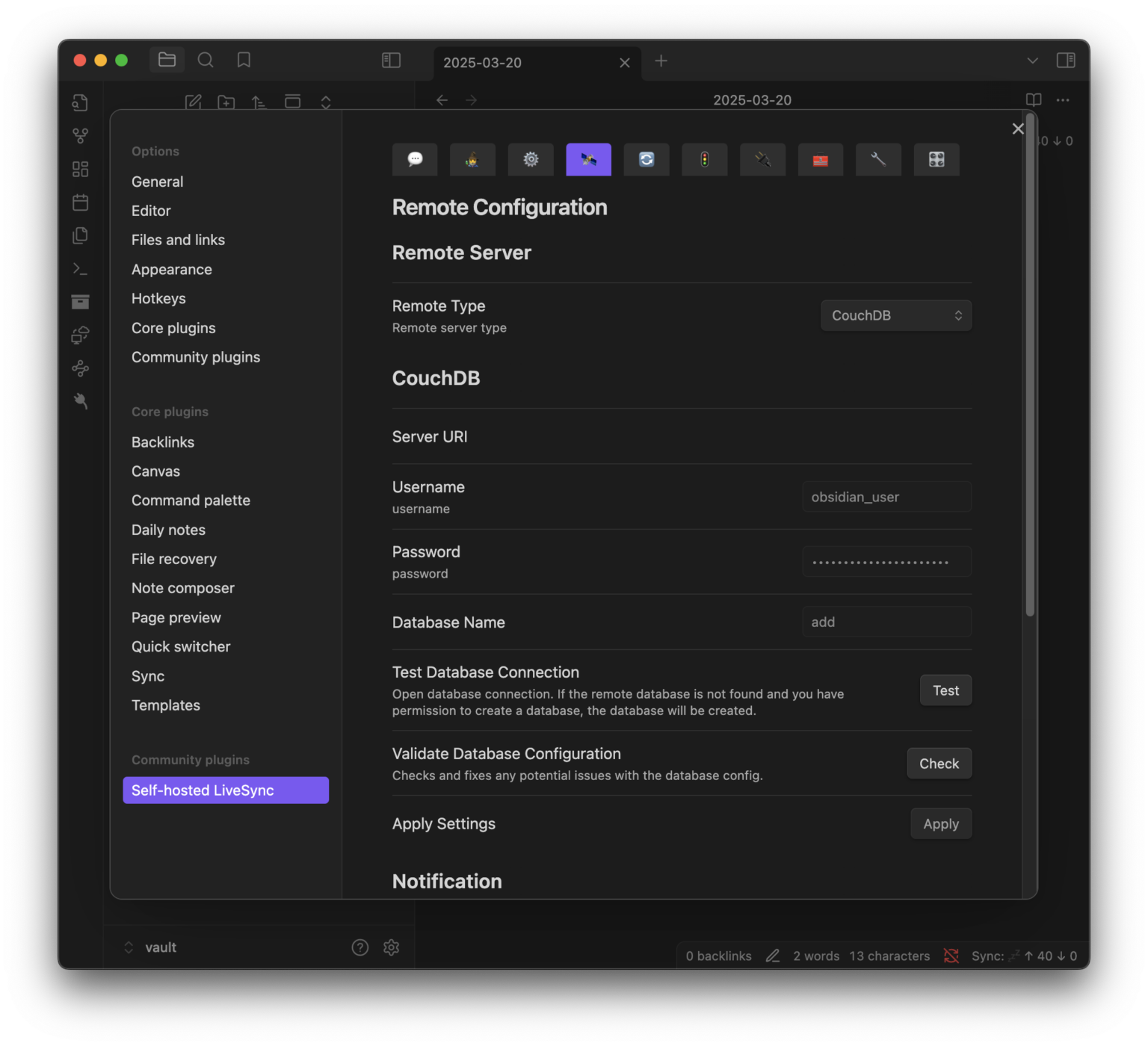Open the Remote Type dropdown showing CouchDB
The height and width of the screenshot is (1046, 1148).
point(895,315)
